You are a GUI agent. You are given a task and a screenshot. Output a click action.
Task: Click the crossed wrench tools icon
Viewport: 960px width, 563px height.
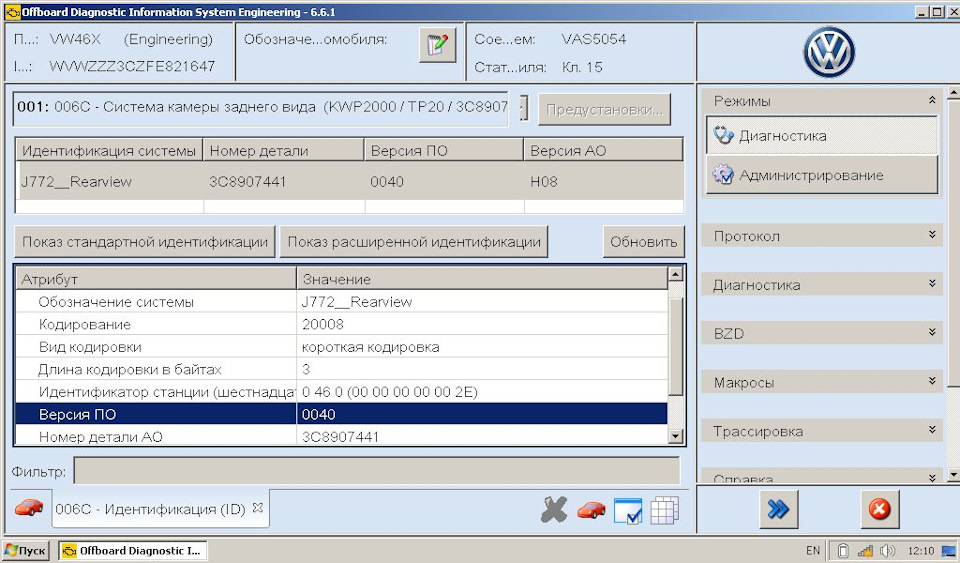[x=554, y=509]
